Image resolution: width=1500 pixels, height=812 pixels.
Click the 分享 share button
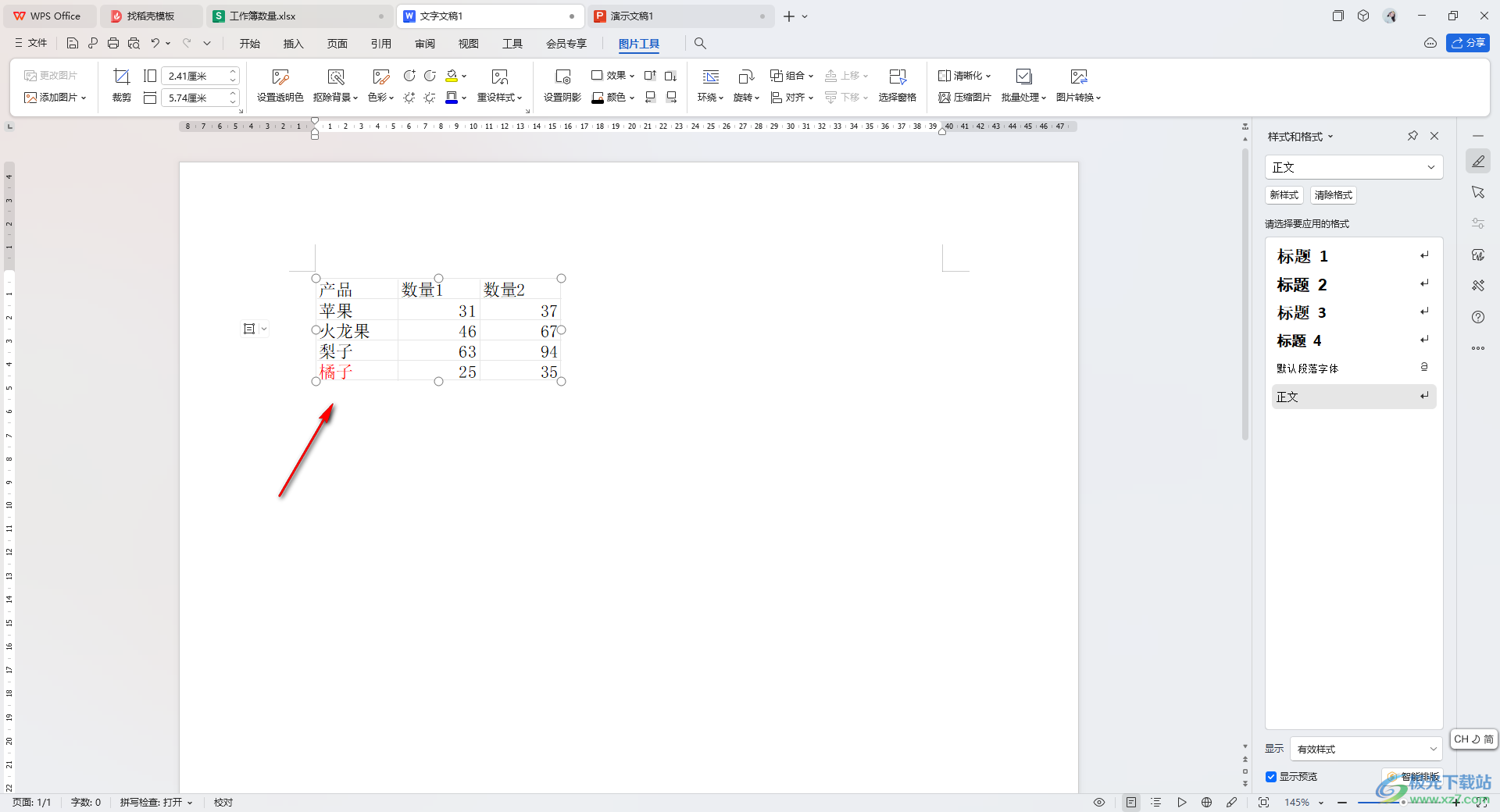1468,44
